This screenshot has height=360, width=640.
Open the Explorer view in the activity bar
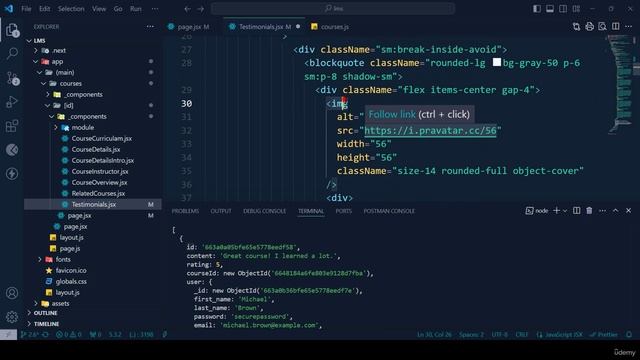click(x=12, y=30)
